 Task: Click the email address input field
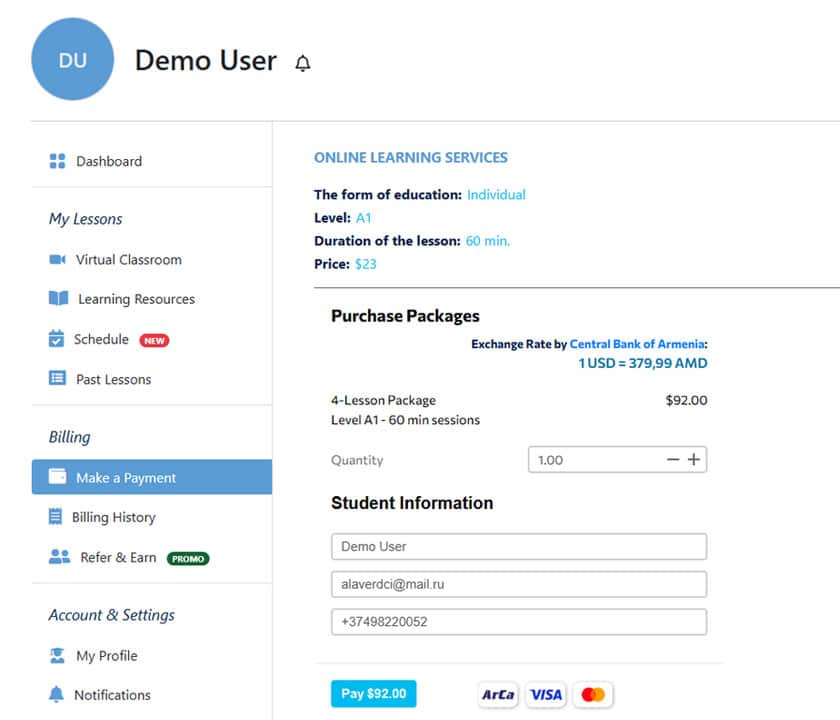point(518,584)
